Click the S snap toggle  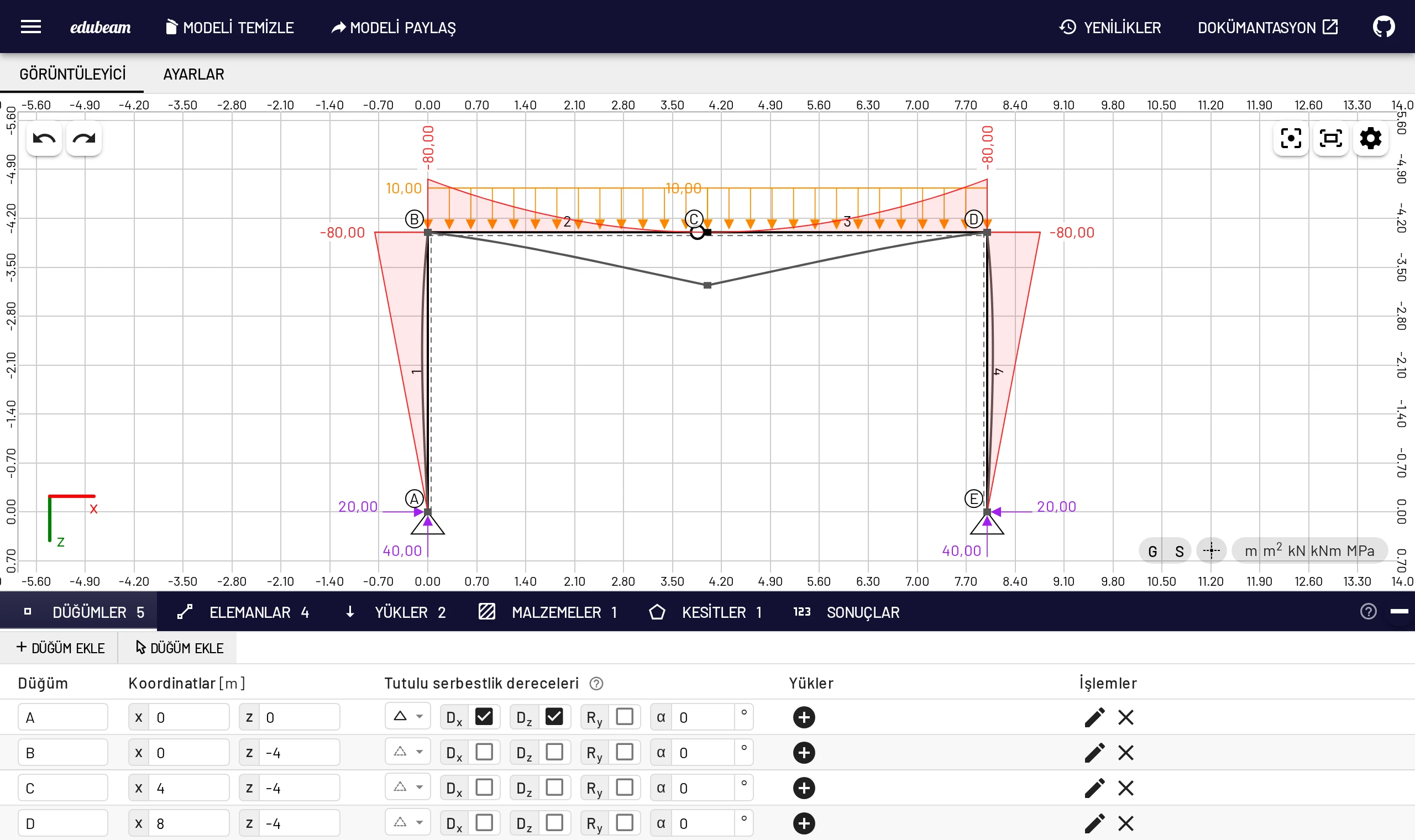1179,551
